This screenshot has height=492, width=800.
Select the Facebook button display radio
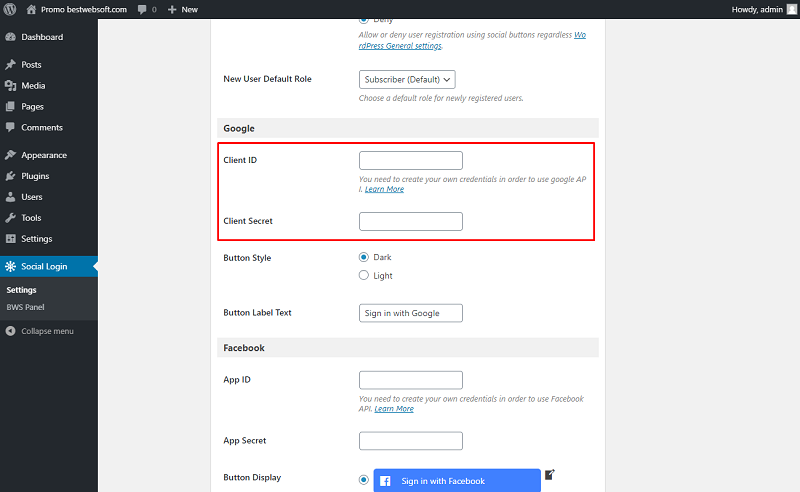(363, 480)
